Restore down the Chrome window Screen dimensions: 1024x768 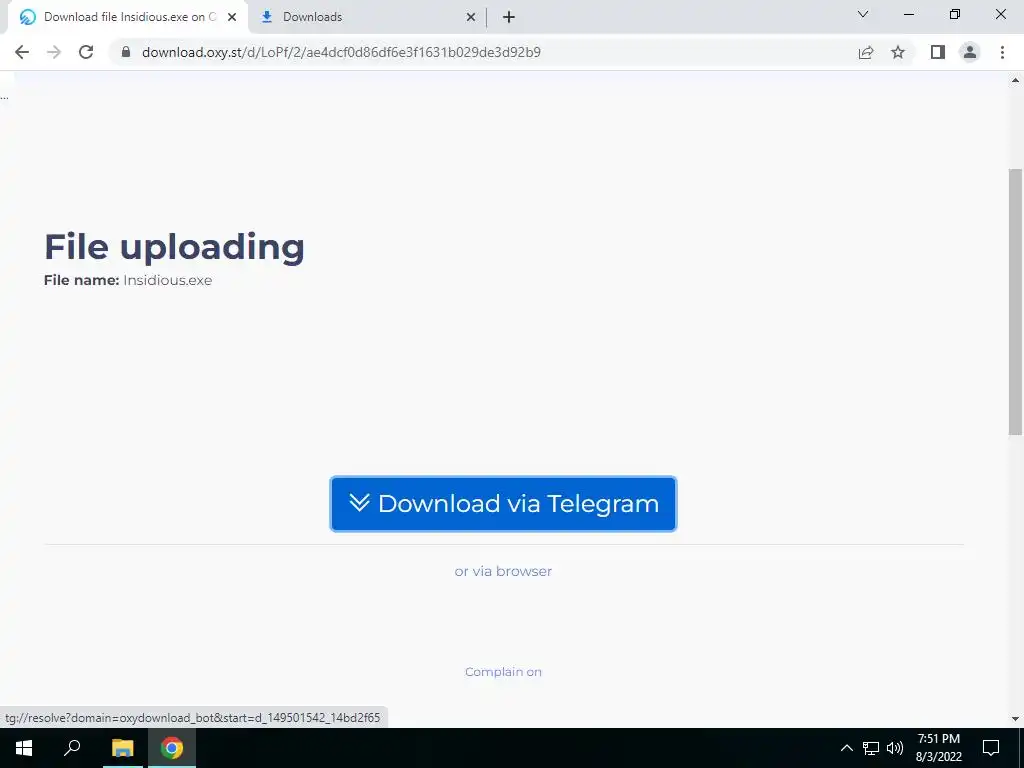tap(955, 14)
